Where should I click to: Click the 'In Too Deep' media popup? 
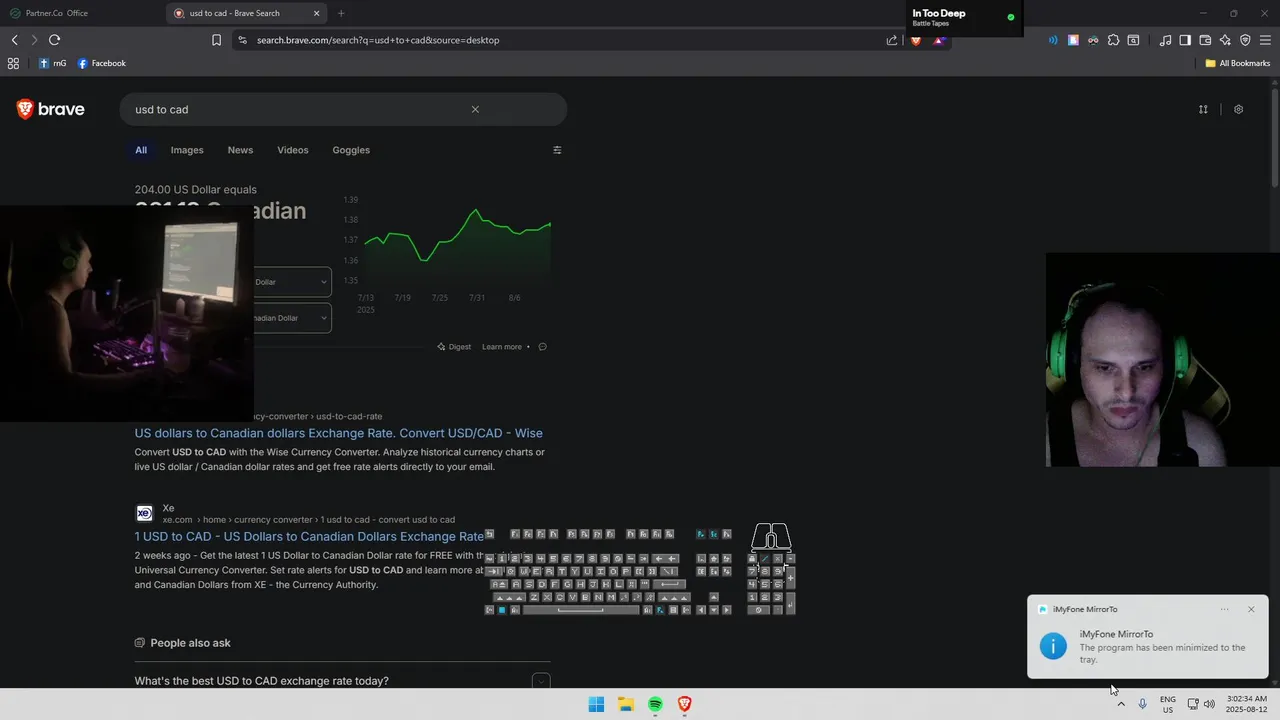pyautogui.click(x=963, y=18)
